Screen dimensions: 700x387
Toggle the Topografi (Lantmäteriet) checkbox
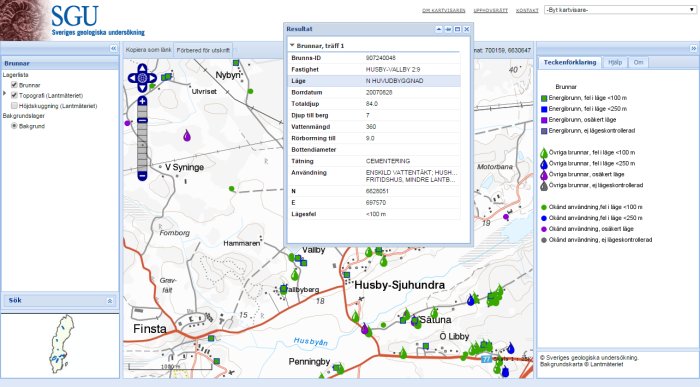point(14,95)
